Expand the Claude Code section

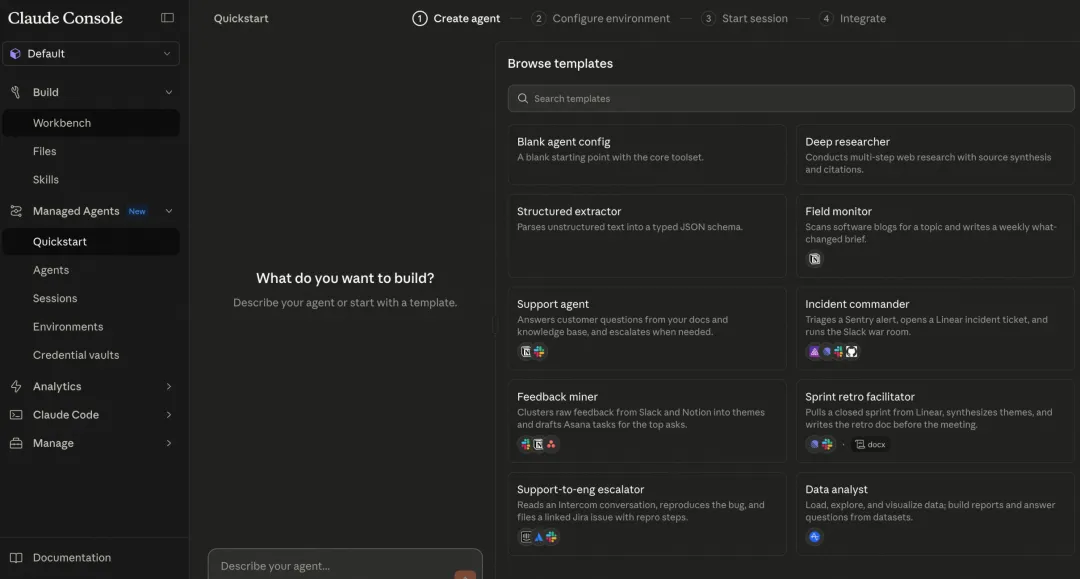(168, 415)
